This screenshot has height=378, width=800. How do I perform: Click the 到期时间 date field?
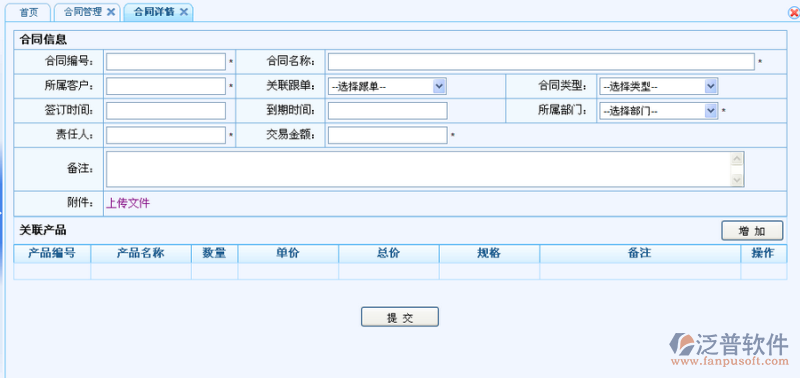pos(387,111)
